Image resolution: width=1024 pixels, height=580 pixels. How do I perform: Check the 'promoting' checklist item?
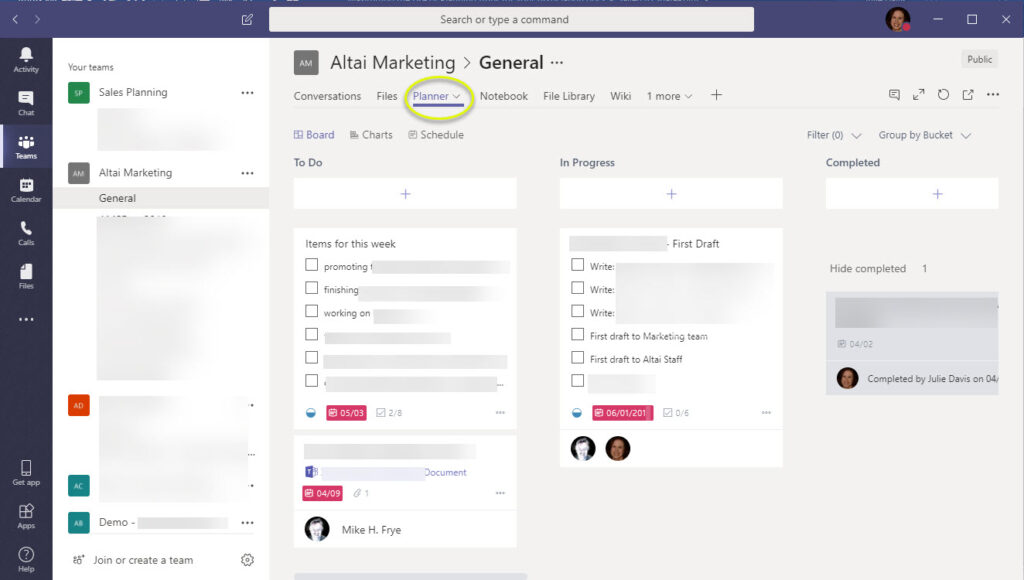point(312,266)
